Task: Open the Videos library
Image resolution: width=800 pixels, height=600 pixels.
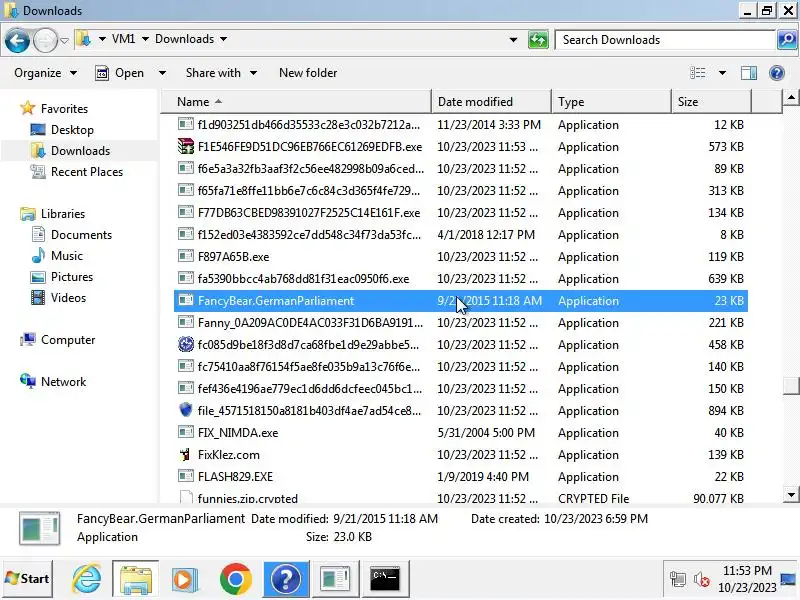Action: tap(68, 297)
